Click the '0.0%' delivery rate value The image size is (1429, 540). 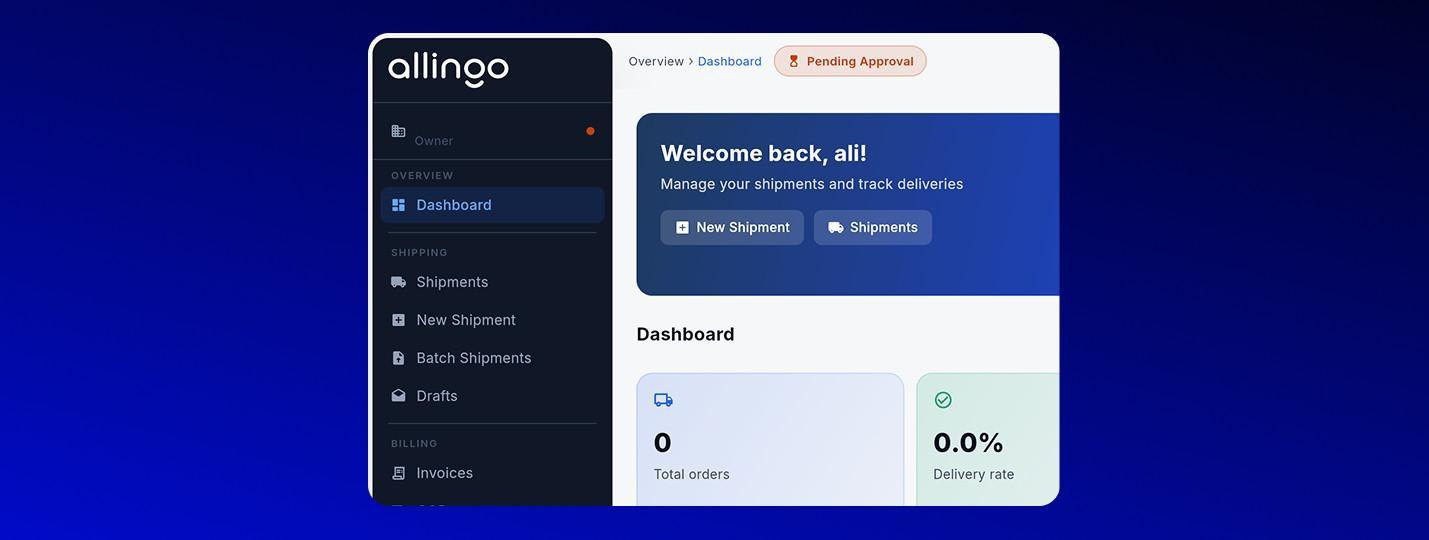pos(968,442)
